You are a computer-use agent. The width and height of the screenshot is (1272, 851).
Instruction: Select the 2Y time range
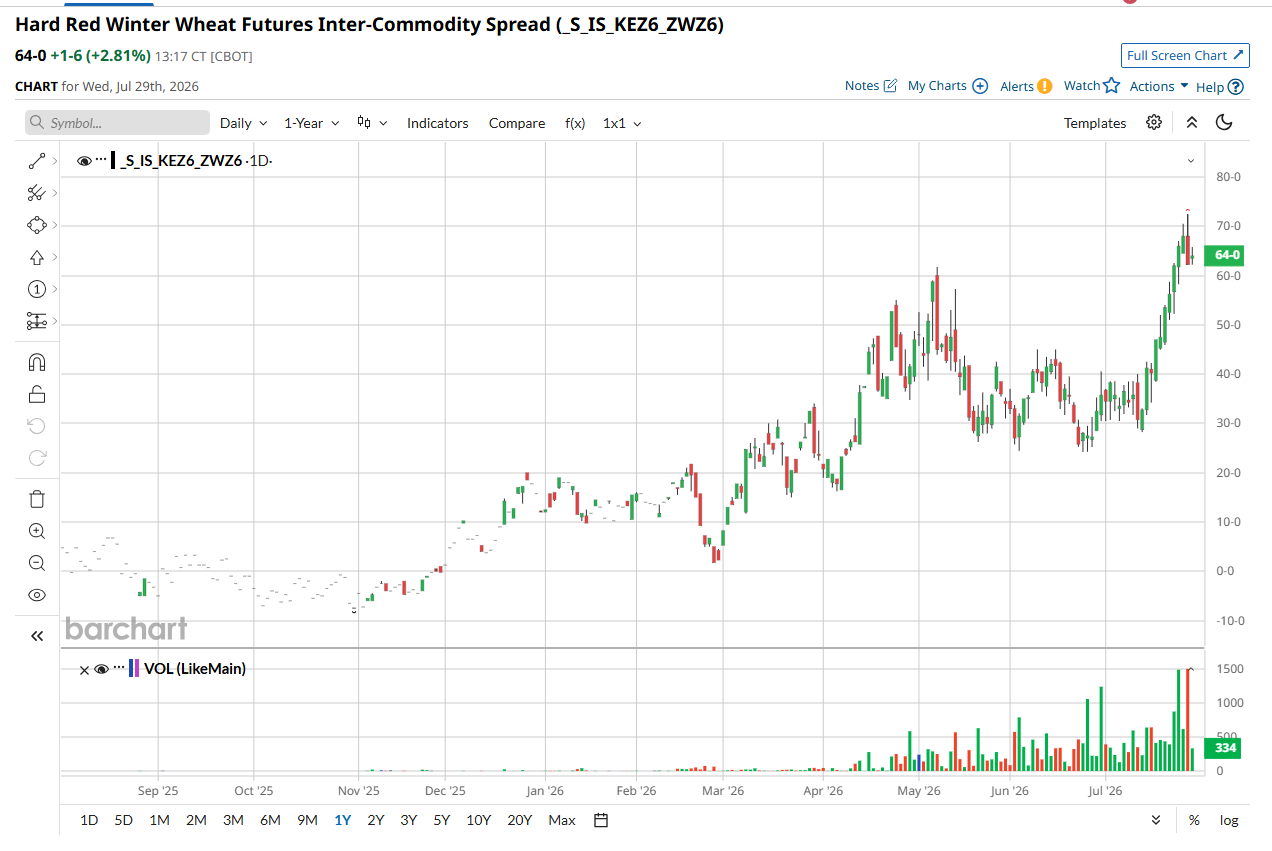(375, 820)
